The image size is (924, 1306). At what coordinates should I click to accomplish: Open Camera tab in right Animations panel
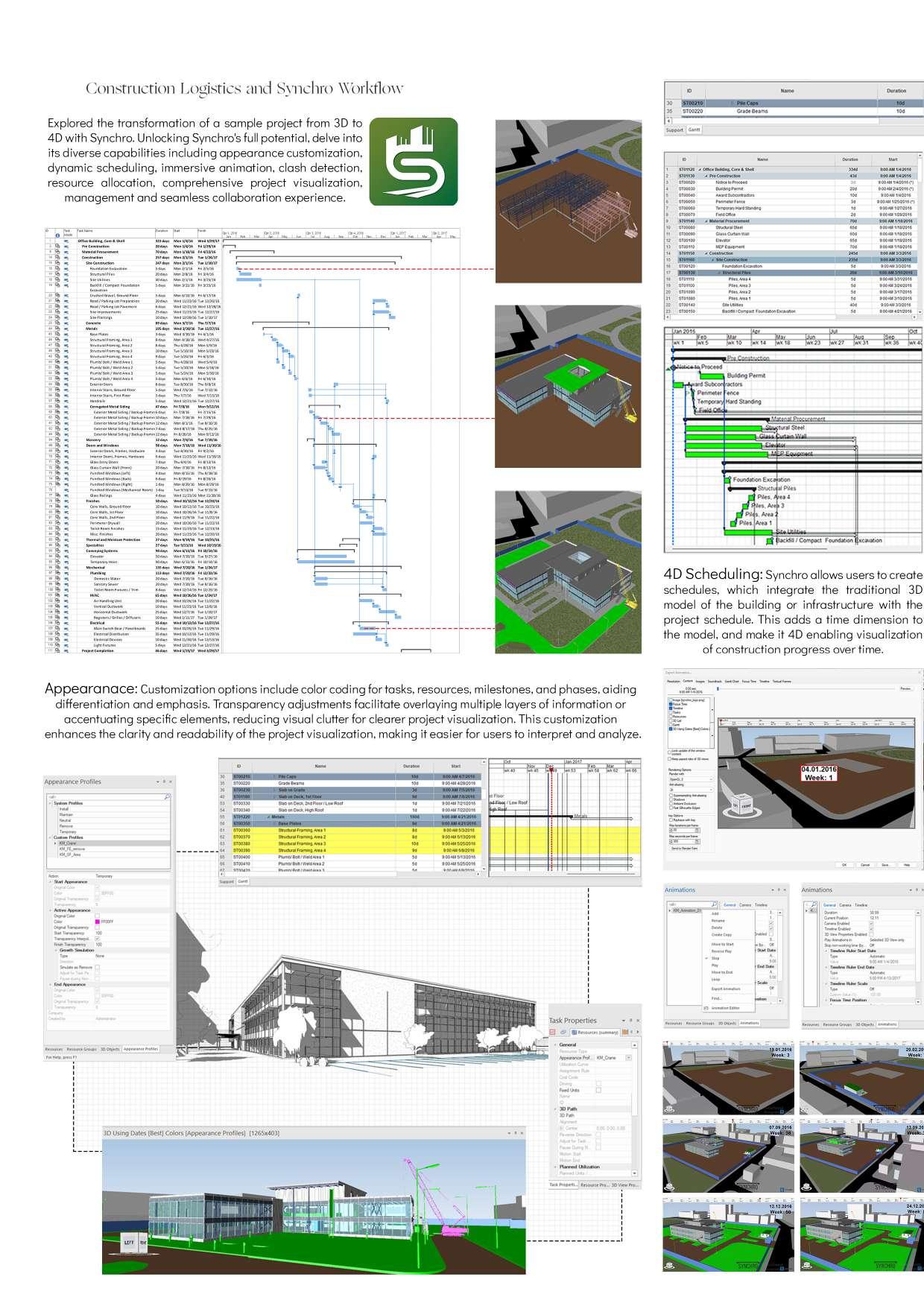[845, 905]
